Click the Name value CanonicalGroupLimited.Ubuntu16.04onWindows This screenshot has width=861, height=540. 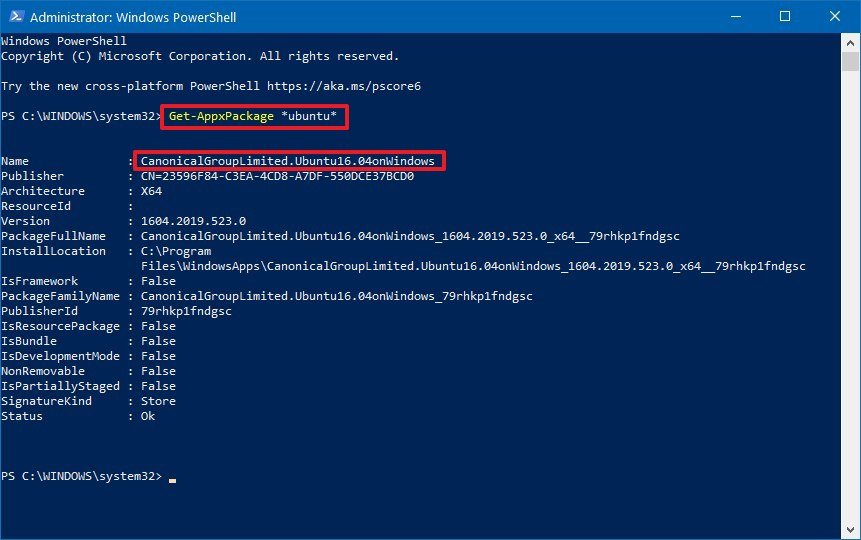(288, 161)
